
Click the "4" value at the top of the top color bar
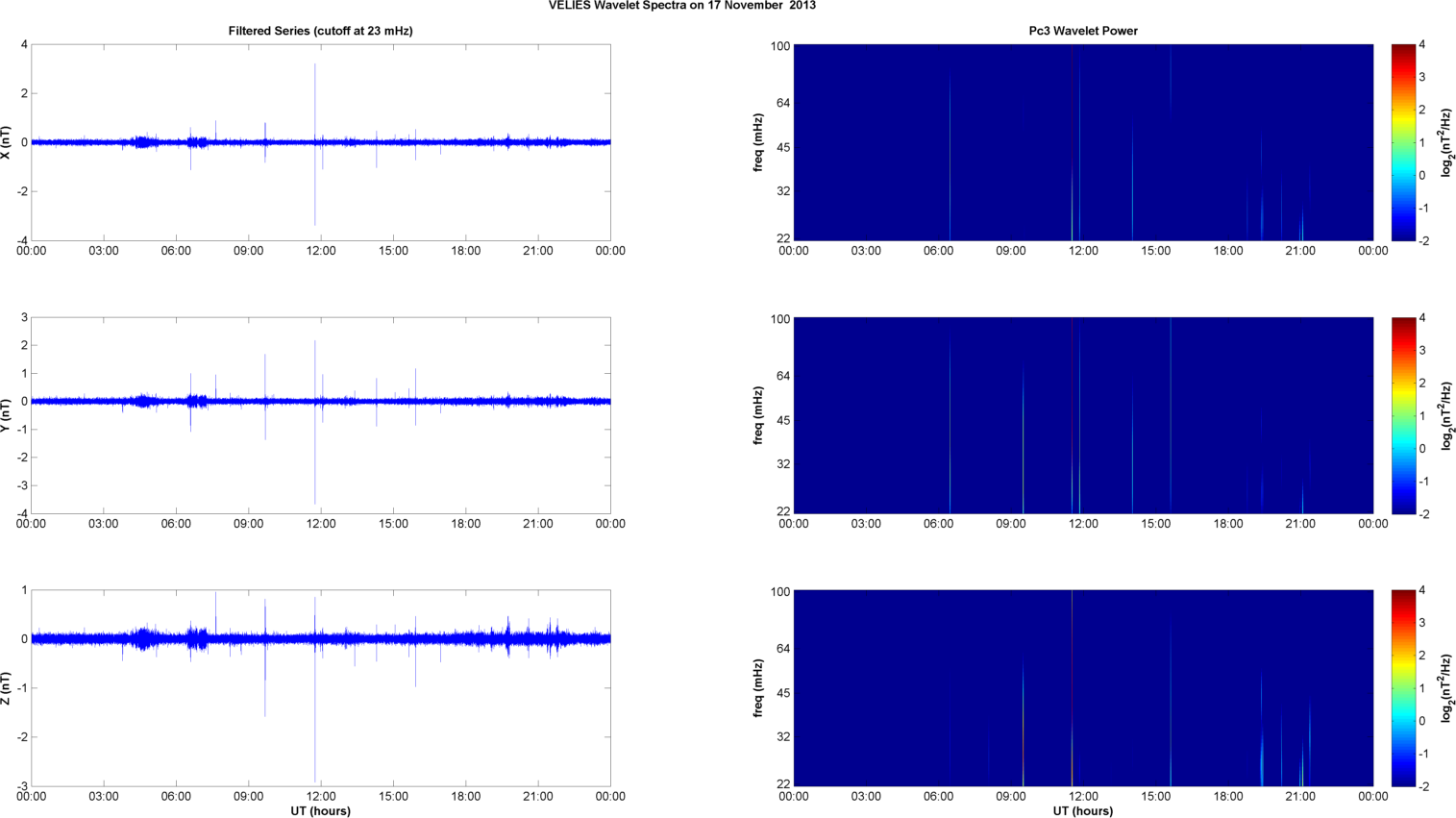coord(1422,45)
